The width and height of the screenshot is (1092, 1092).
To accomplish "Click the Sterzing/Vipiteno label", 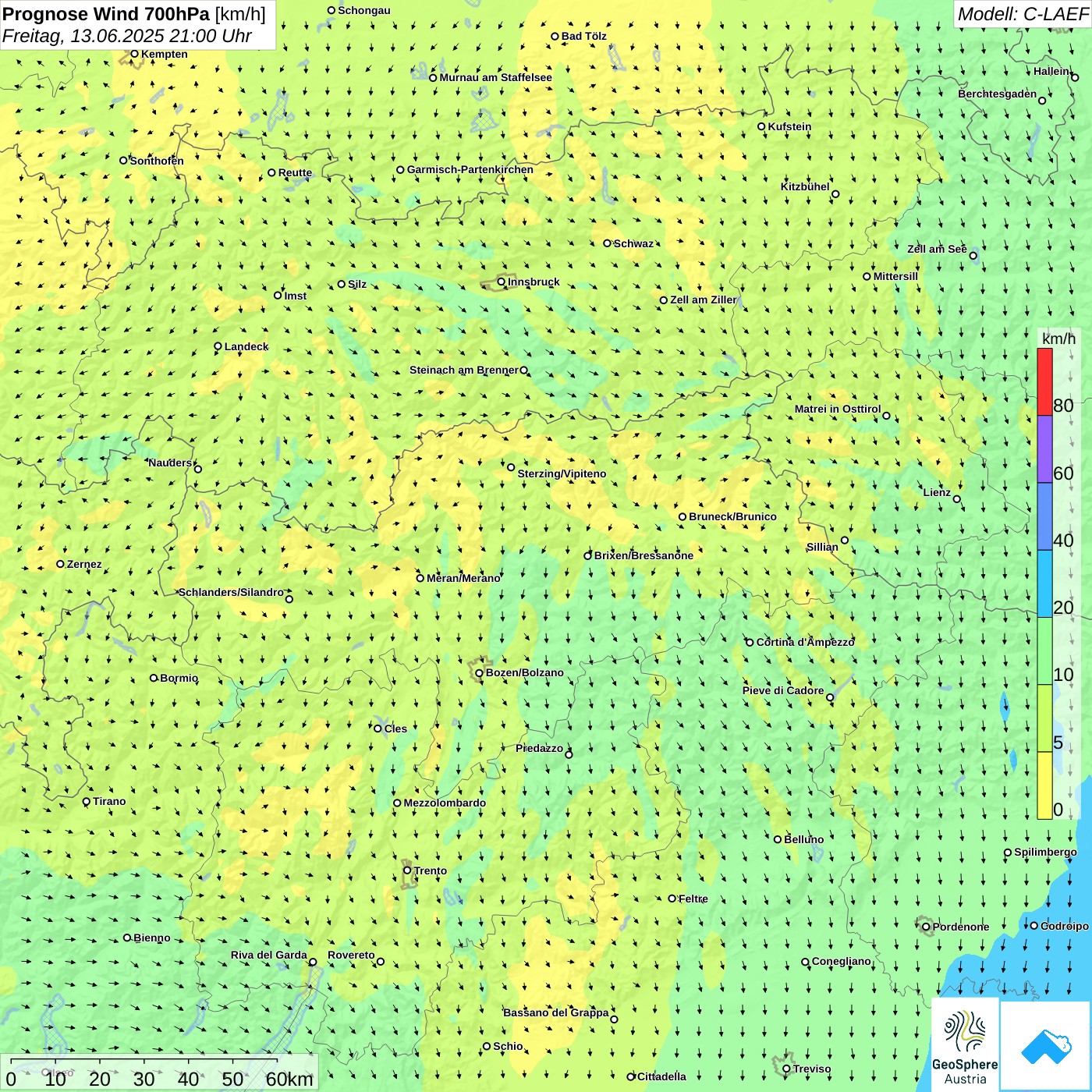I will pos(562,473).
